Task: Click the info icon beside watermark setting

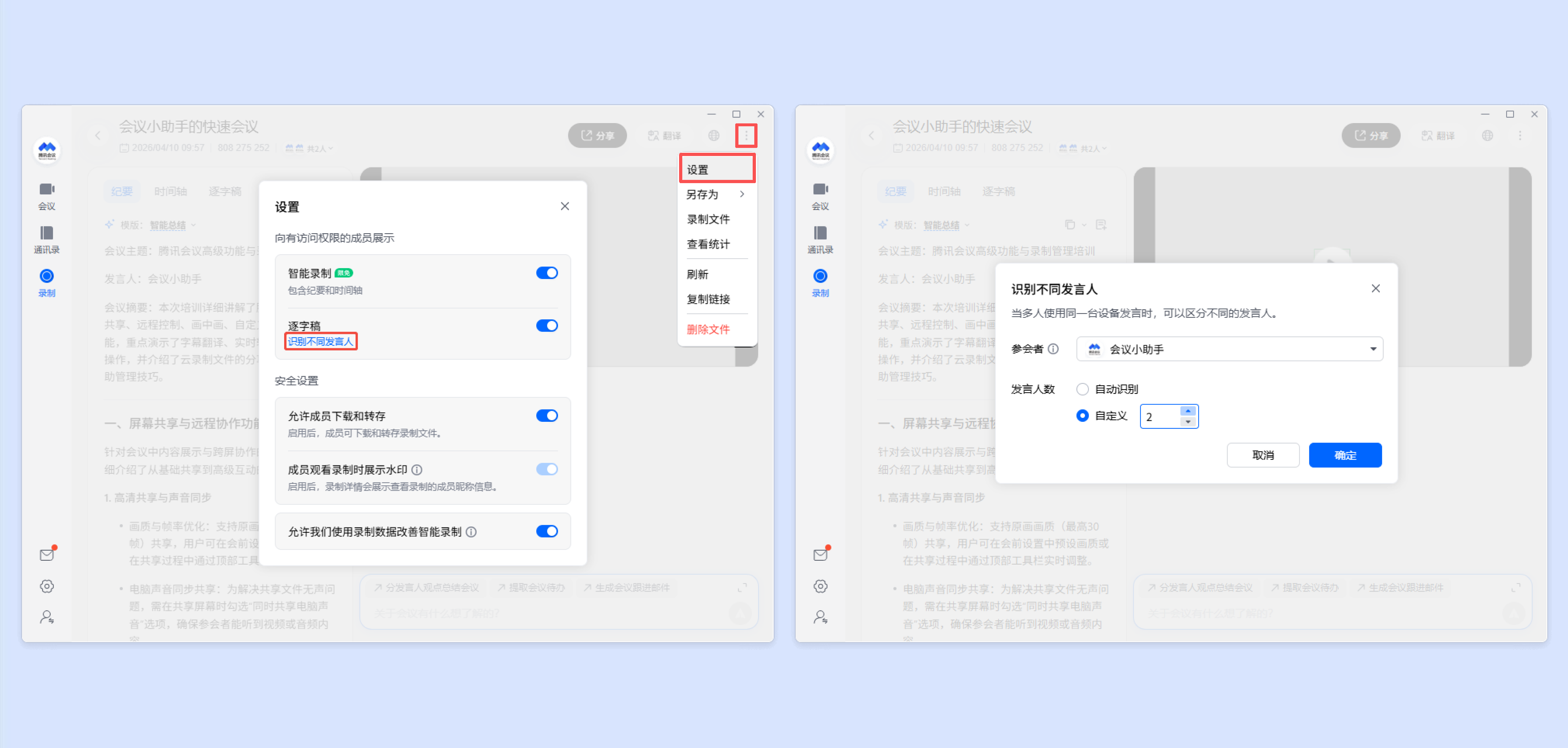Action: pos(417,469)
